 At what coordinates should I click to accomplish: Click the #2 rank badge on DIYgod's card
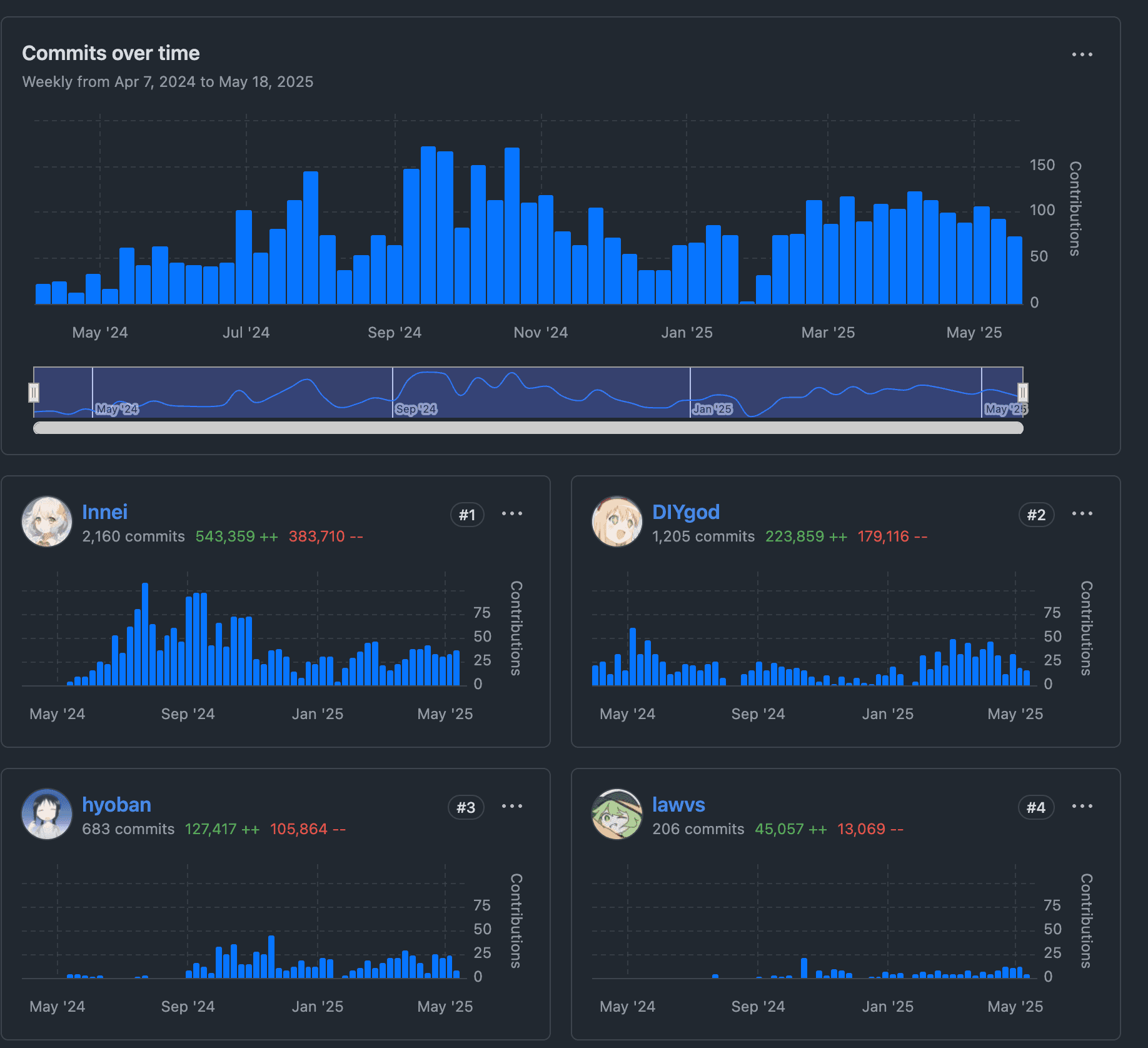(x=1036, y=515)
